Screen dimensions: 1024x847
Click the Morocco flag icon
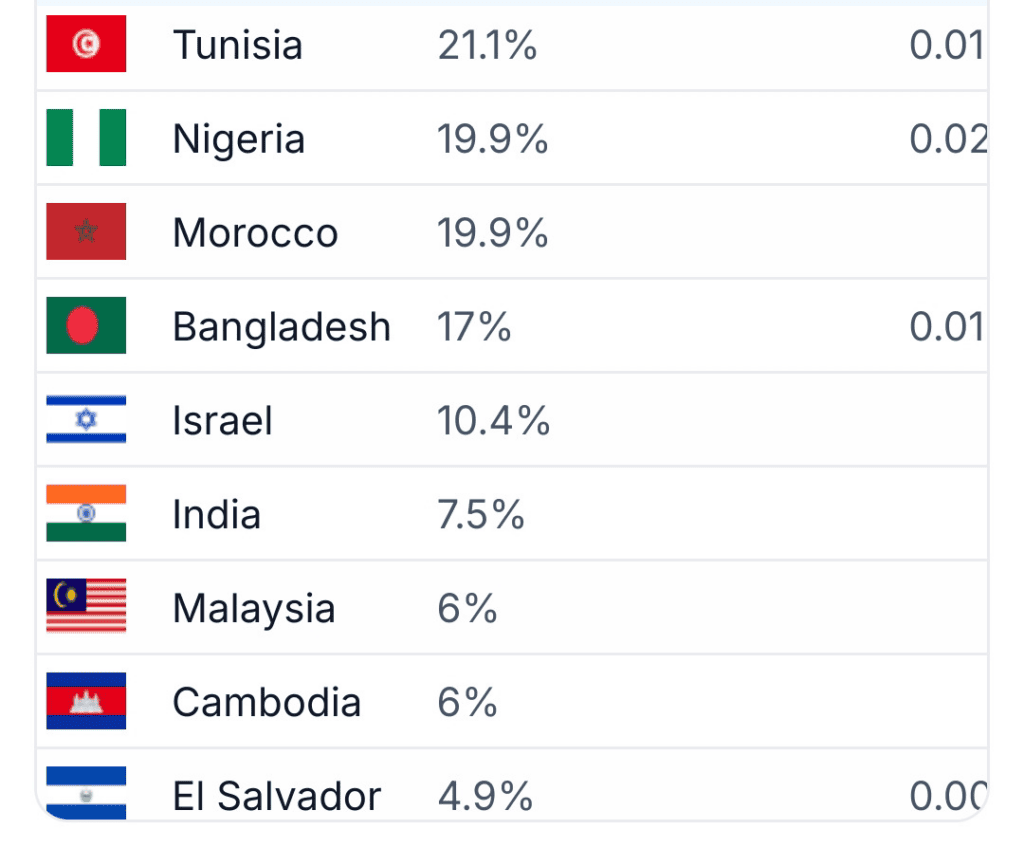point(86,231)
